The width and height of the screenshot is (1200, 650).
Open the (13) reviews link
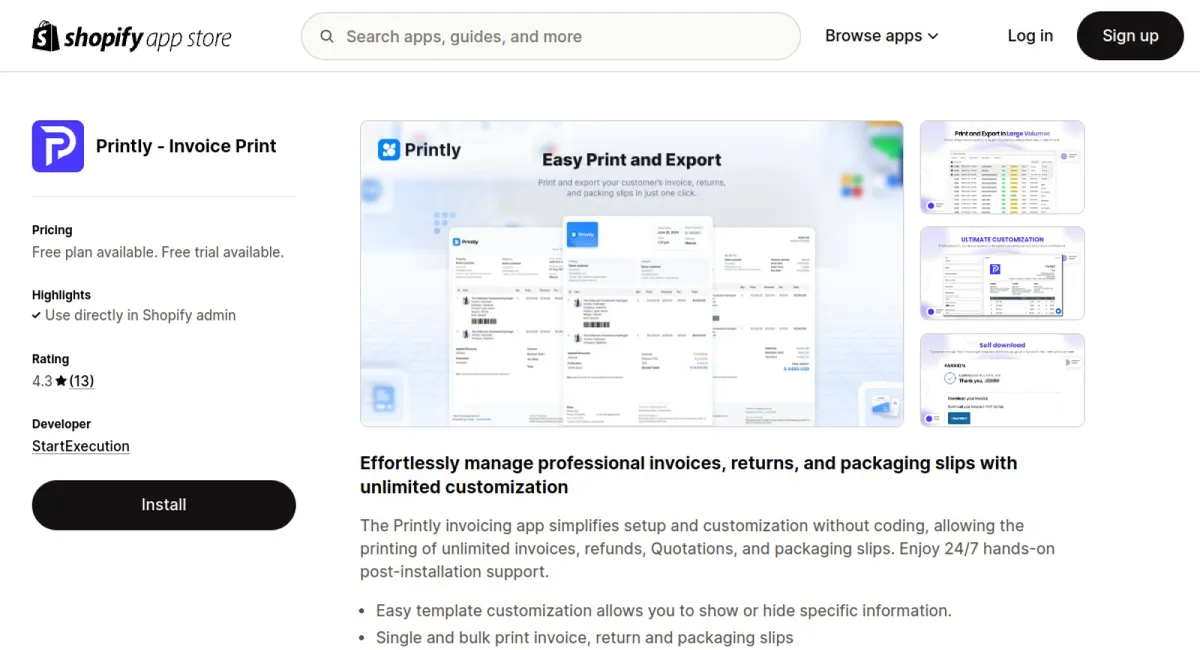tap(82, 381)
